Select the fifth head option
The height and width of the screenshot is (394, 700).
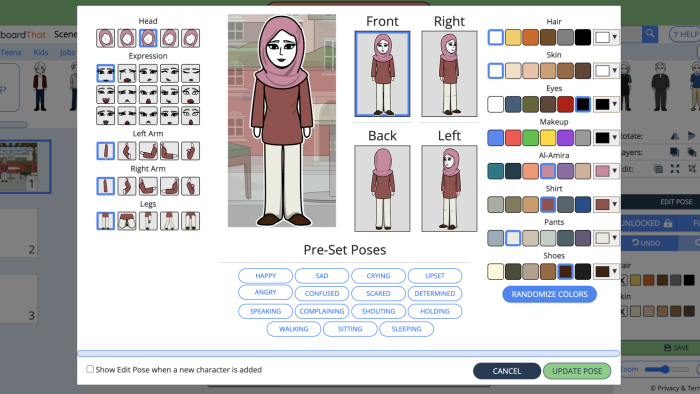191,38
